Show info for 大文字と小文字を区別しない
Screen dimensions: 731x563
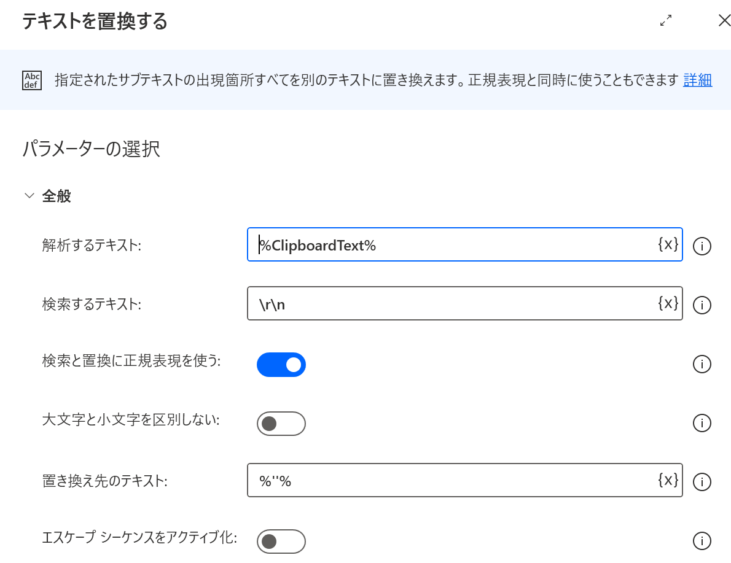[702, 423]
